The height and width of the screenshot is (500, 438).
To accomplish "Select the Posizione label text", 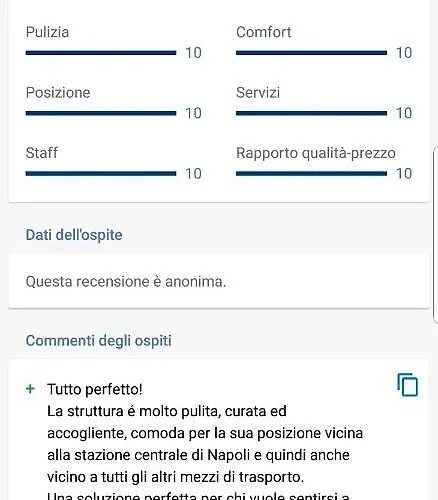I will [x=58, y=93].
